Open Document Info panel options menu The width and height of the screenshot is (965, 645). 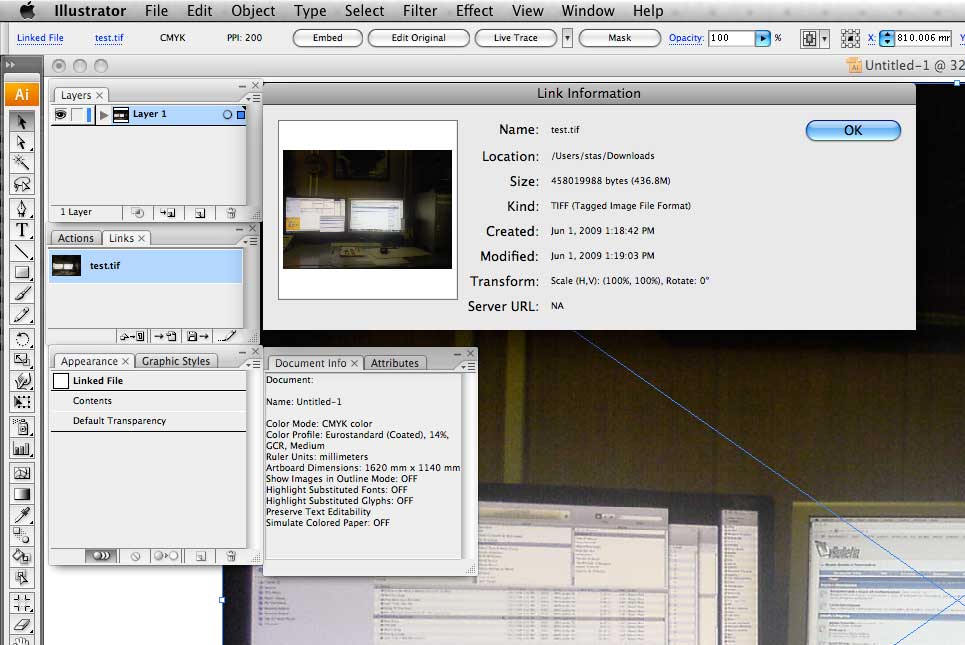click(468, 366)
